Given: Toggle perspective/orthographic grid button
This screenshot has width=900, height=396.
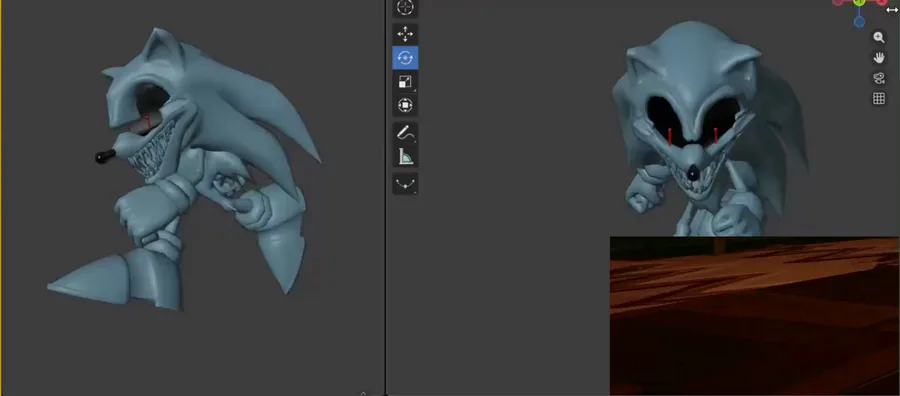Looking at the screenshot, I should [x=879, y=98].
